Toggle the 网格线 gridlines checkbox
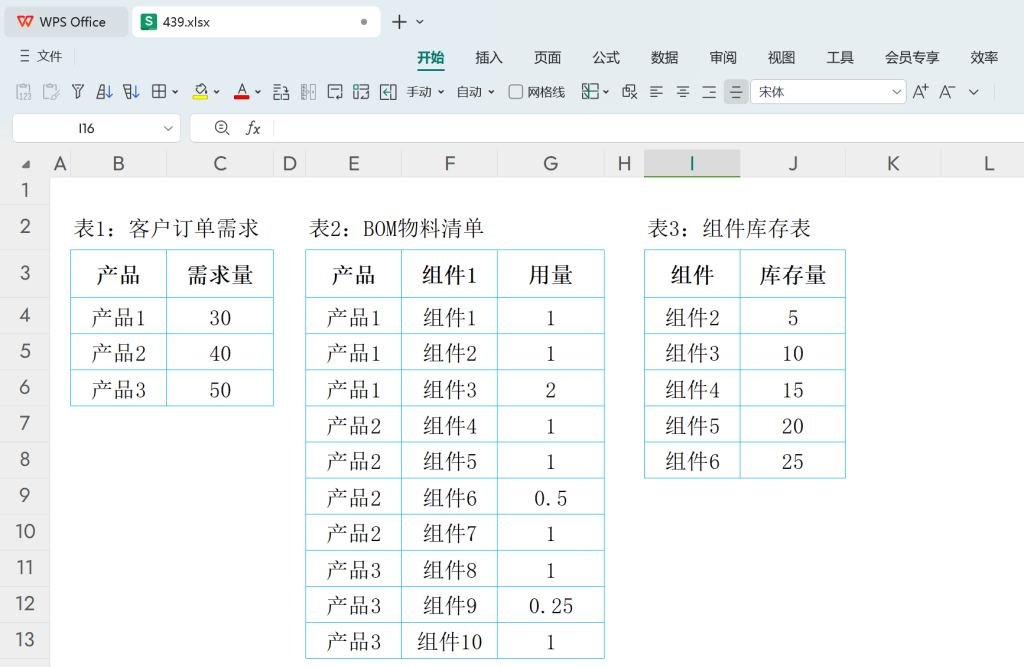 click(x=516, y=92)
